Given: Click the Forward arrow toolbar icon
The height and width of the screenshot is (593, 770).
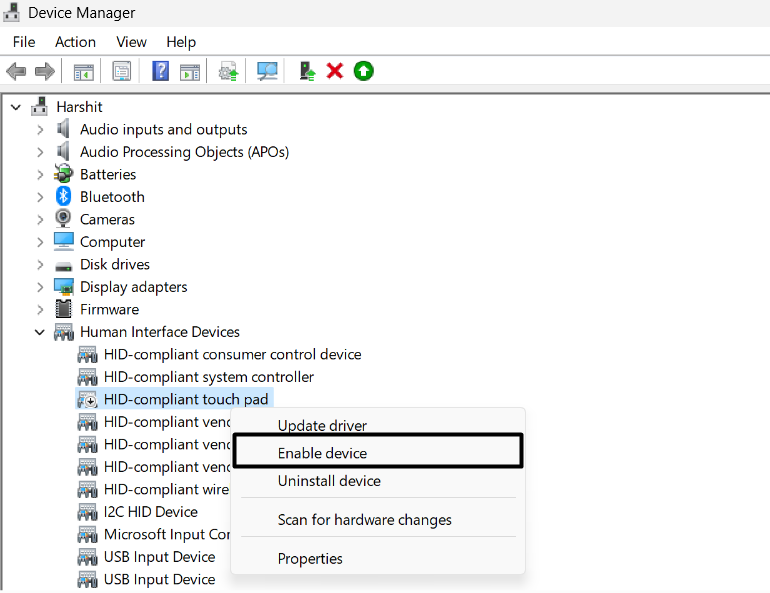Looking at the screenshot, I should (44, 71).
